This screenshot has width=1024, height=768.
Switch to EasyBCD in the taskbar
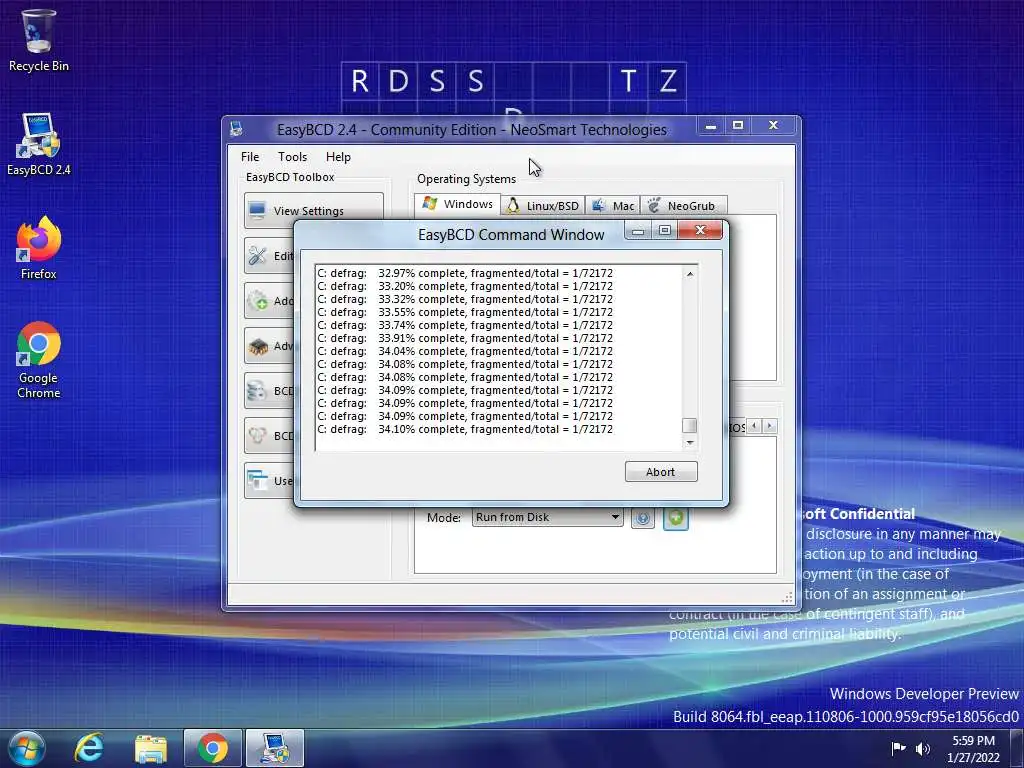[x=275, y=748]
